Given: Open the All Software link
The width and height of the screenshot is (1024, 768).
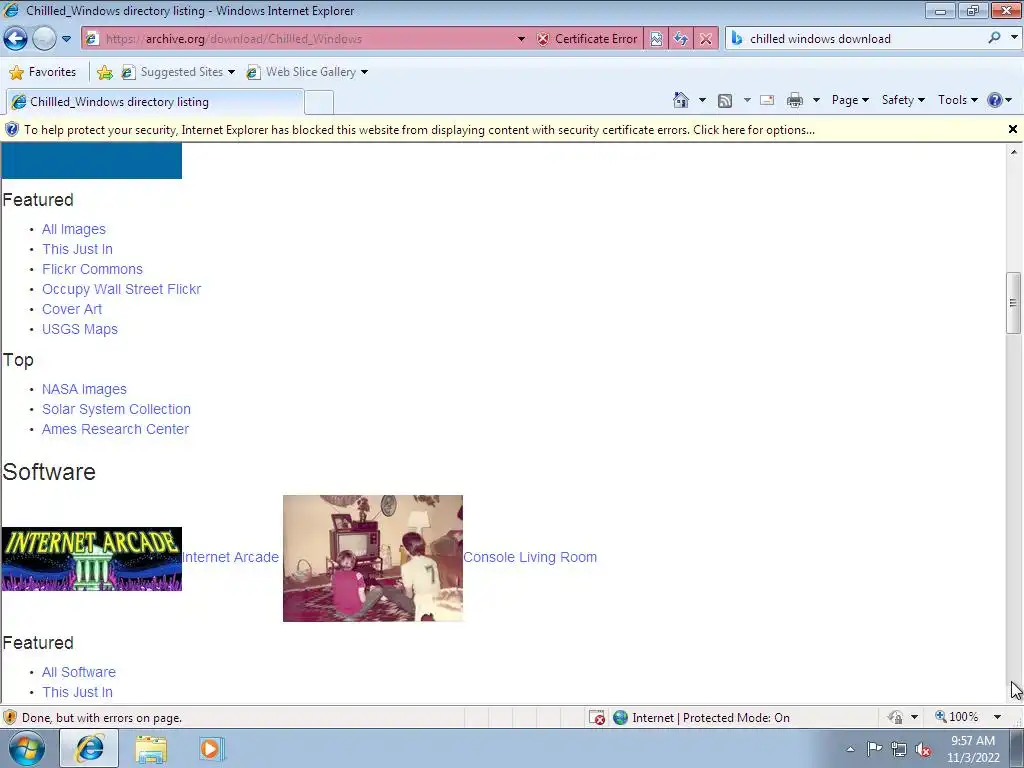Looking at the screenshot, I should coord(79,672).
